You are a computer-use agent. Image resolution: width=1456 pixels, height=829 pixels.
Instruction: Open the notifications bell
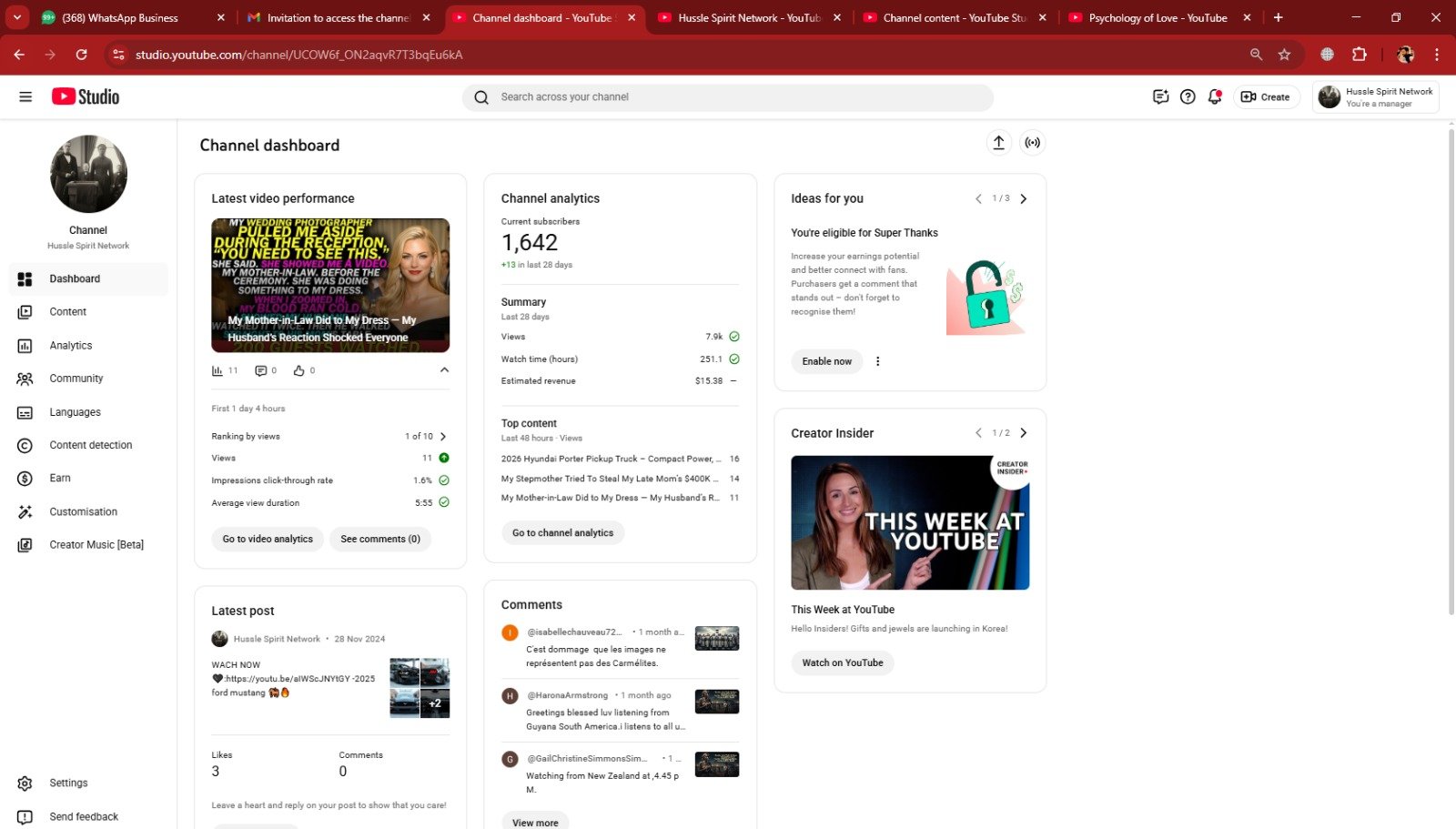pyautogui.click(x=1214, y=97)
